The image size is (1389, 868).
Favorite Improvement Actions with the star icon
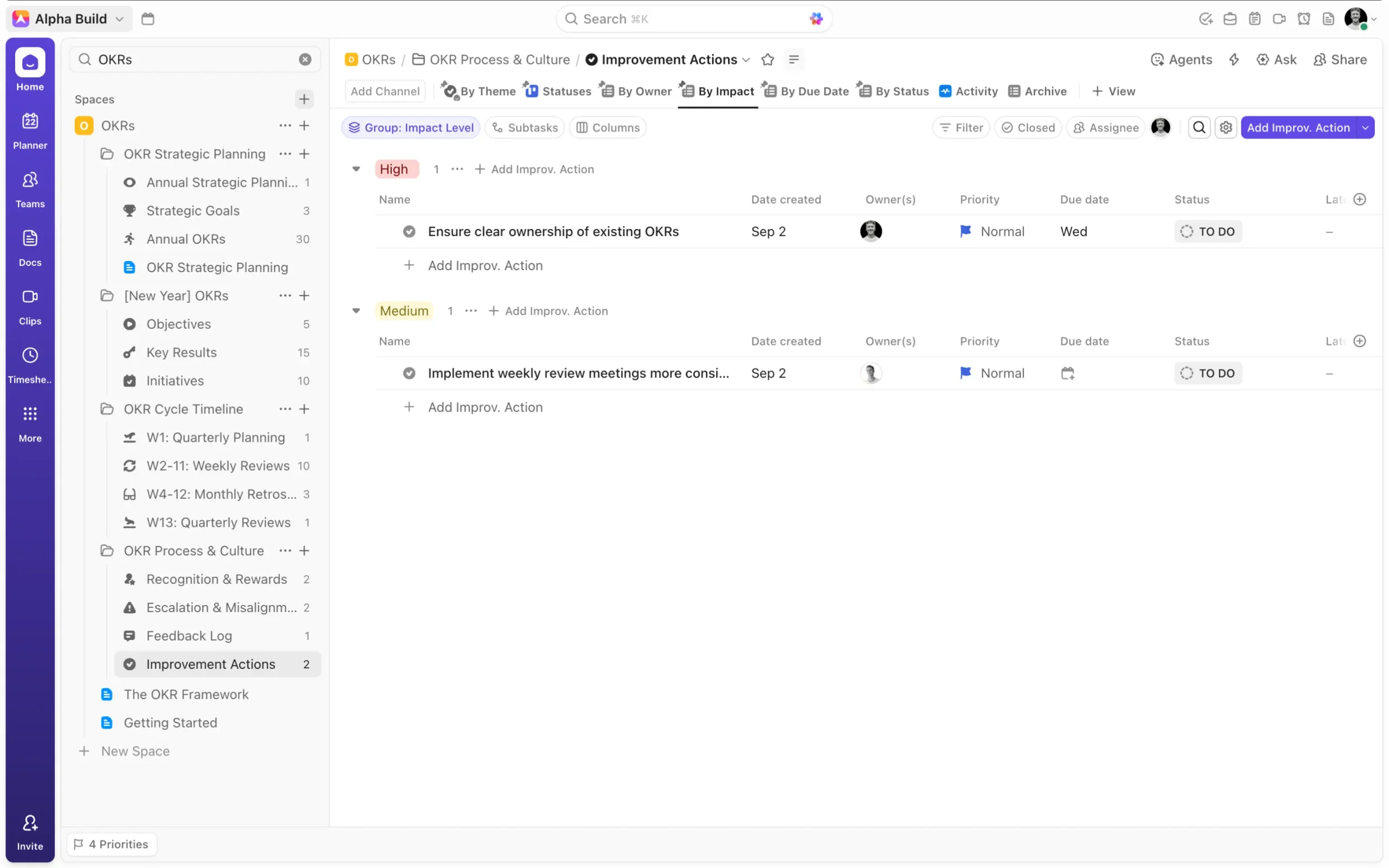coord(767,60)
